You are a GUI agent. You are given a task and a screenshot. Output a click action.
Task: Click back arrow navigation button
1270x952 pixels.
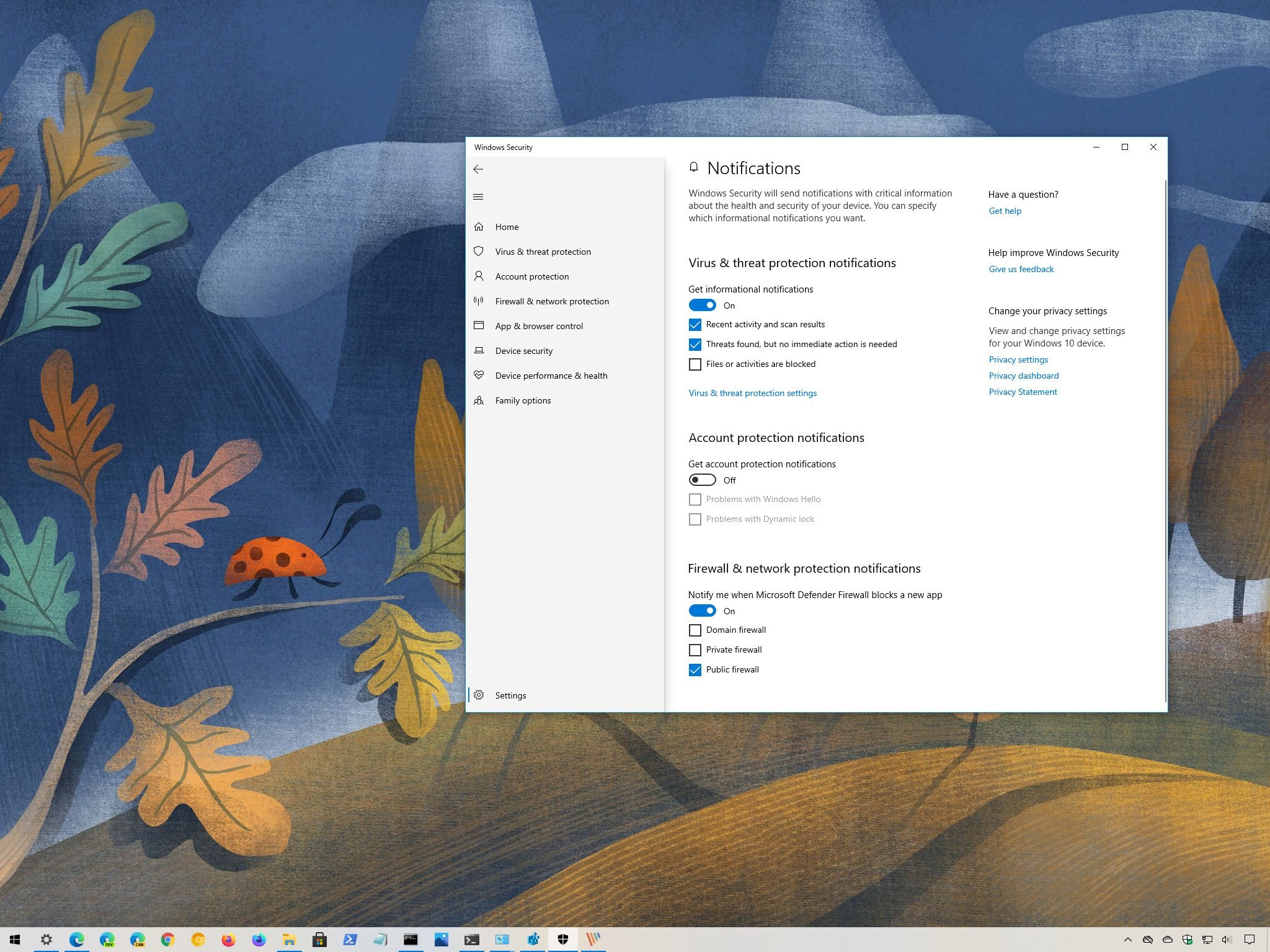[478, 168]
